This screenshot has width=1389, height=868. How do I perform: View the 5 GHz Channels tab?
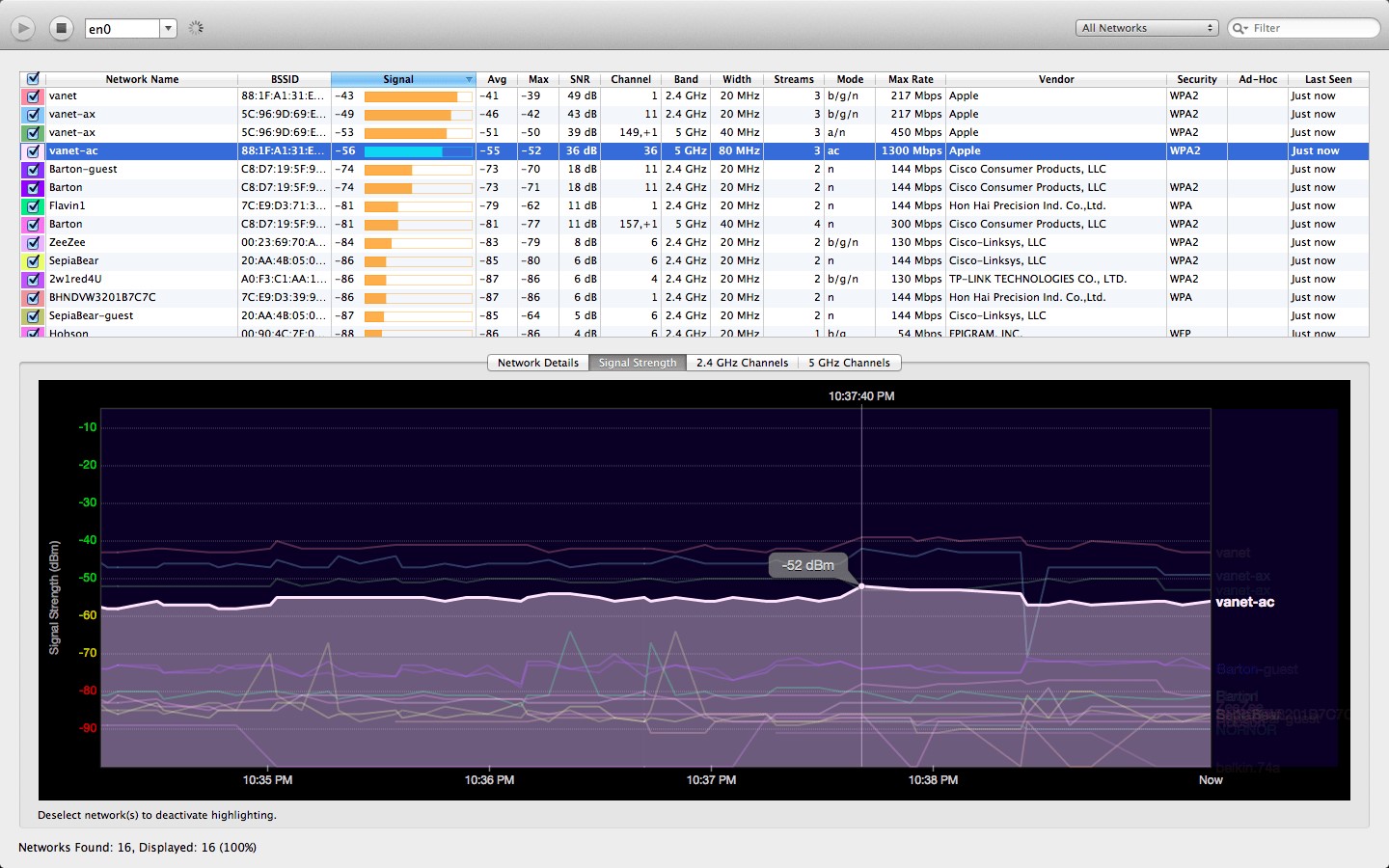point(850,362)
